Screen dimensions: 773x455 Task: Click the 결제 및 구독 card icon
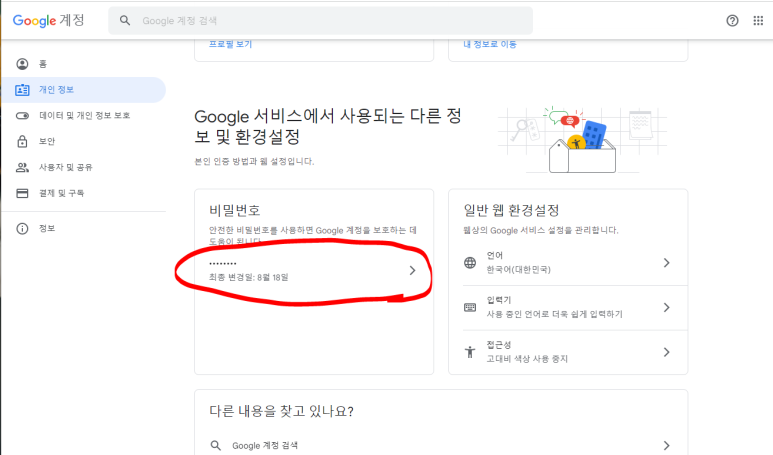[22, 193]
